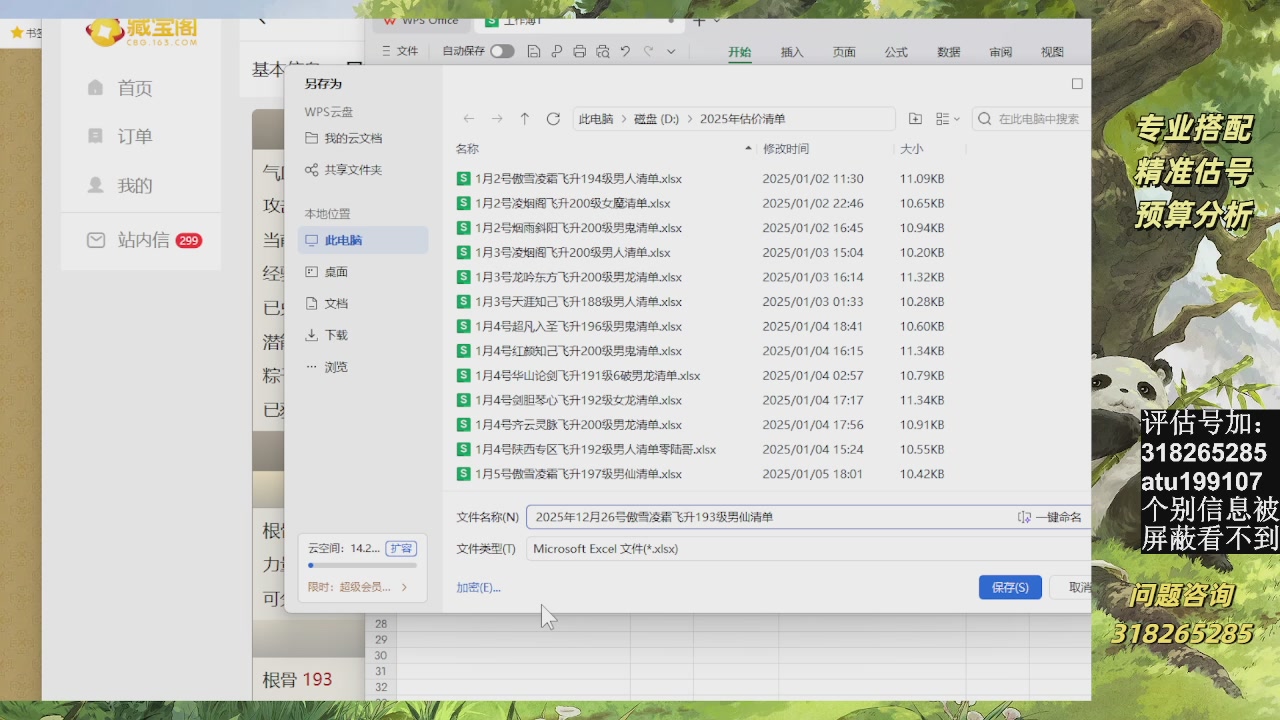The height and width of the screenshot is (720, 1280).
Task: Open the 文件 menu
Action: 410,51
